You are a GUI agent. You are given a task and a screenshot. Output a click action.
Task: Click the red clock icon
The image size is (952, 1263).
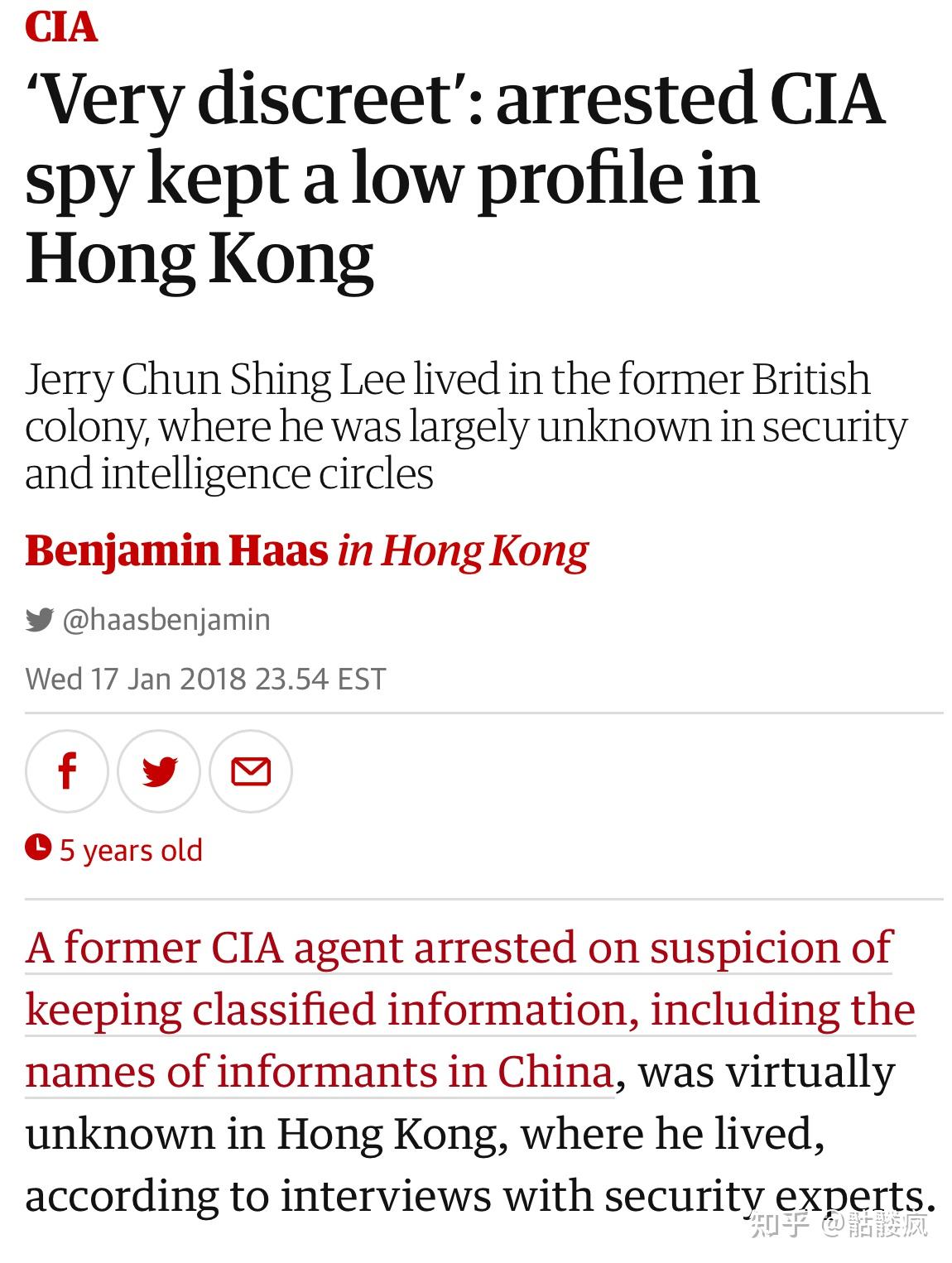tap(38, 848)
